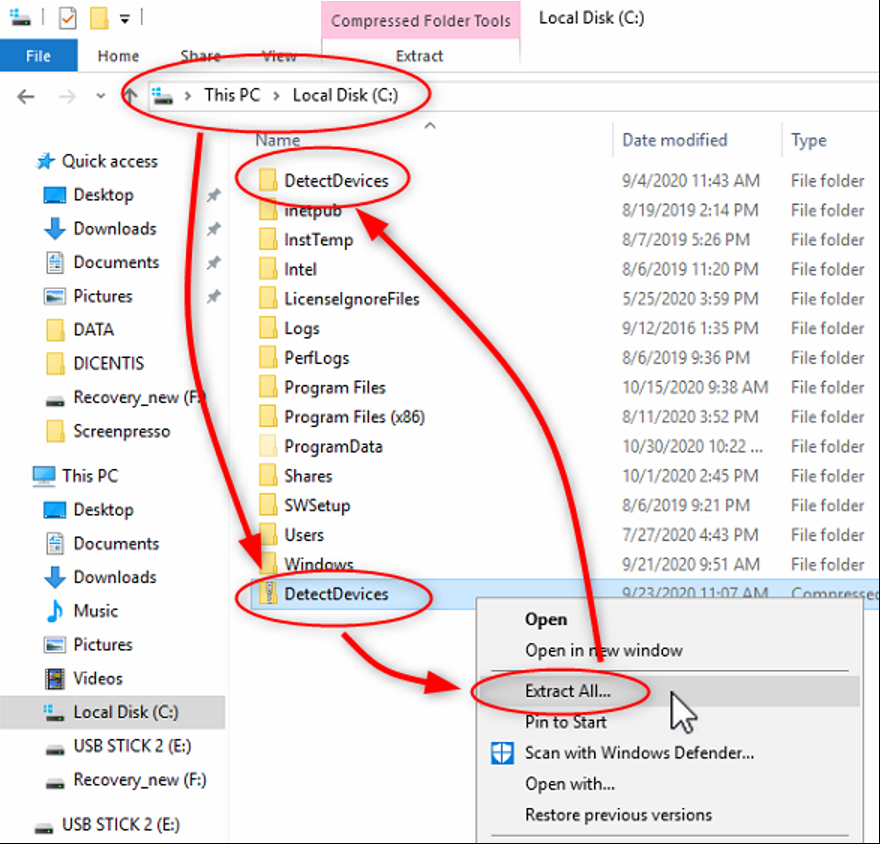The width and height of the screenshot is (880, 844).
Task: Select the inetpub folder
Action: (313, 210)
